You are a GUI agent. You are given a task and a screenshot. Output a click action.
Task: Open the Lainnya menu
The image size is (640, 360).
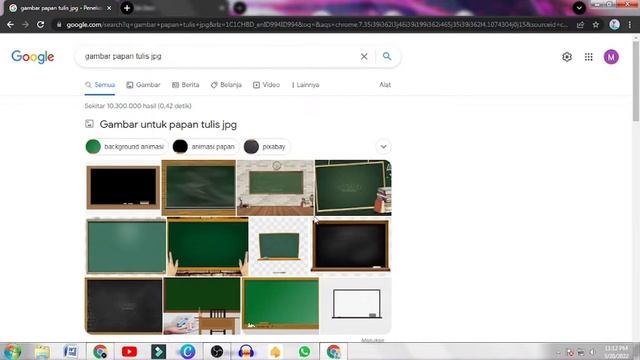(305, 85)
